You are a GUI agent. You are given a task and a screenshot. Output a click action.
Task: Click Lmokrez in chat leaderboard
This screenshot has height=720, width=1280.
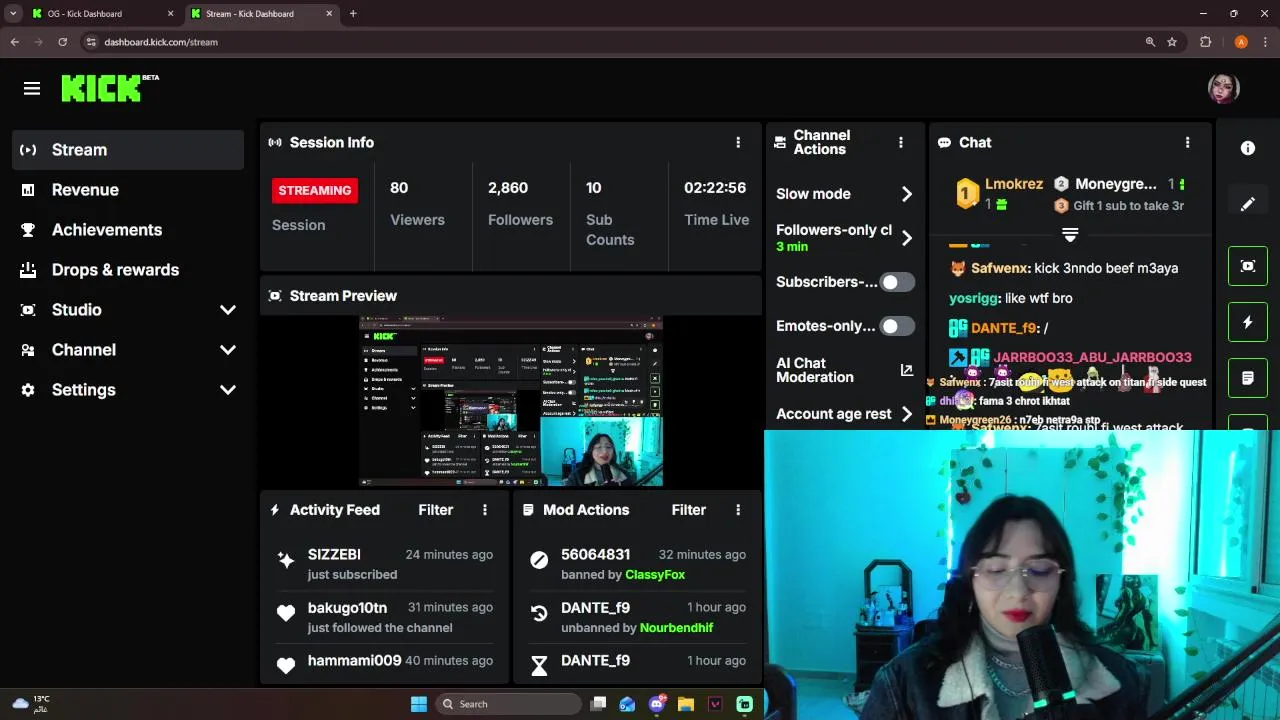pyautogui.click(x=1014, y=184)
